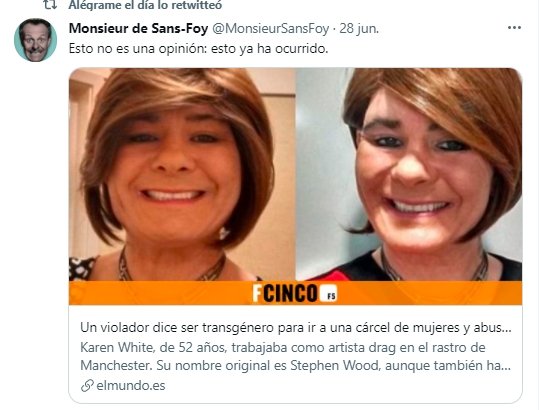Open Monsieur de Sans-Foy's profile avatar
Viewport: 539px width, 410px height.
(x=35, y=40)
